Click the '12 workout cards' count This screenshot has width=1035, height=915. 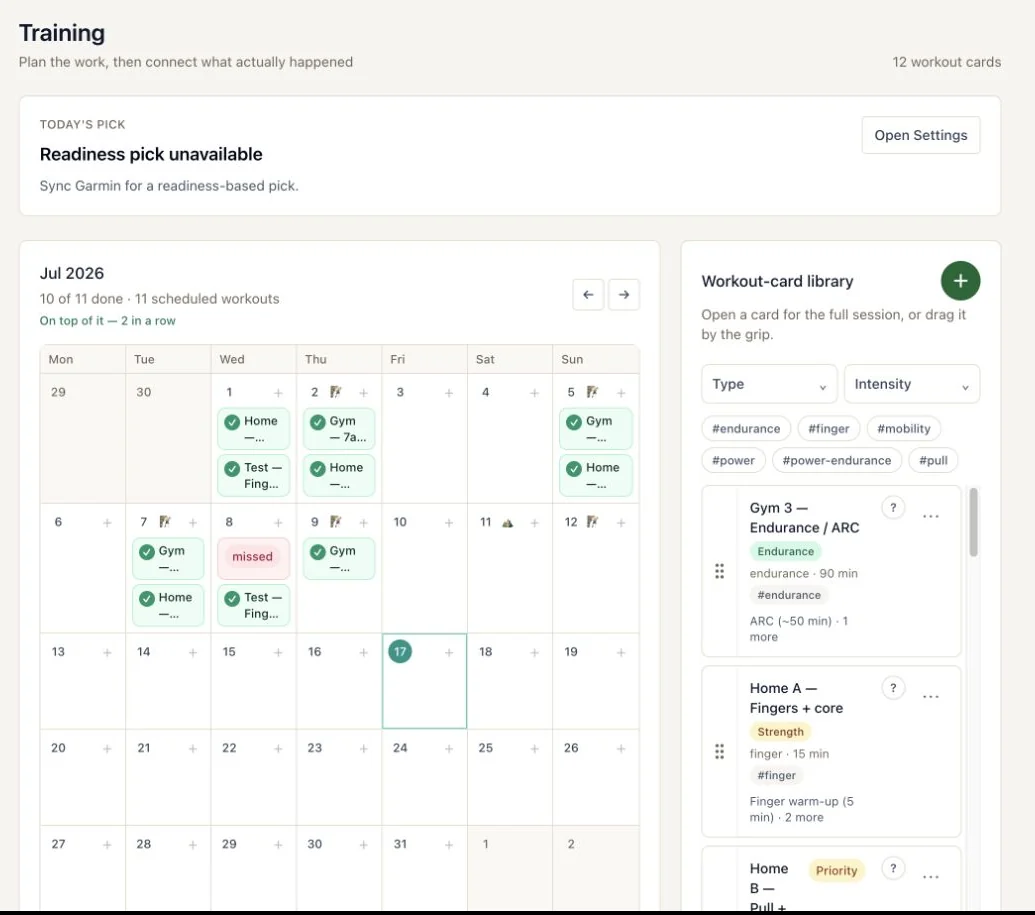tap(946, 62)
